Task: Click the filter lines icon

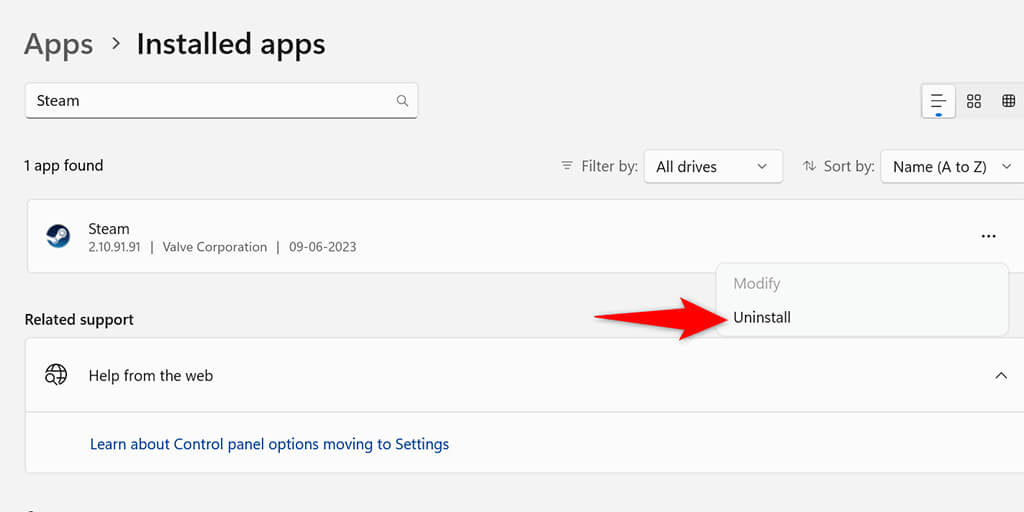Action: (x=567, y=166)
